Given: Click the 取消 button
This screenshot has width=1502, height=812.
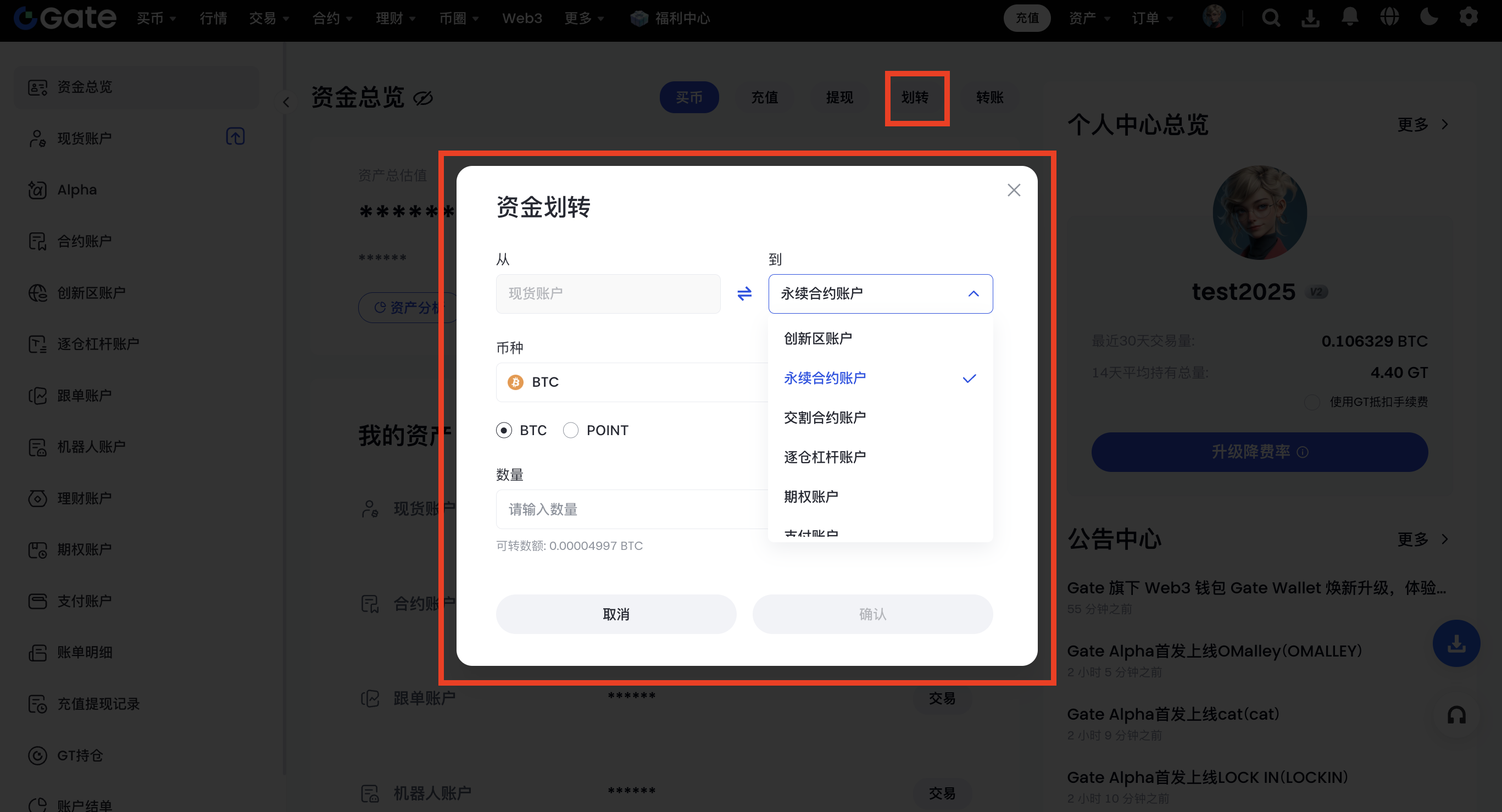Looking at the screenshot, I should click(615, 614).
